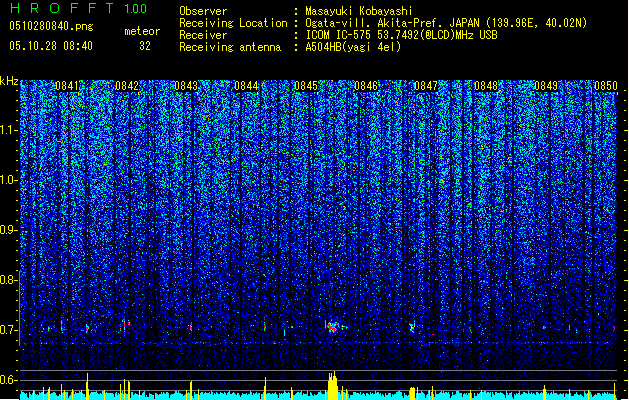This screenshot has height=400, width=629.
Task: Click the 1.0 kHz axis label
Action: coord(8,180)
